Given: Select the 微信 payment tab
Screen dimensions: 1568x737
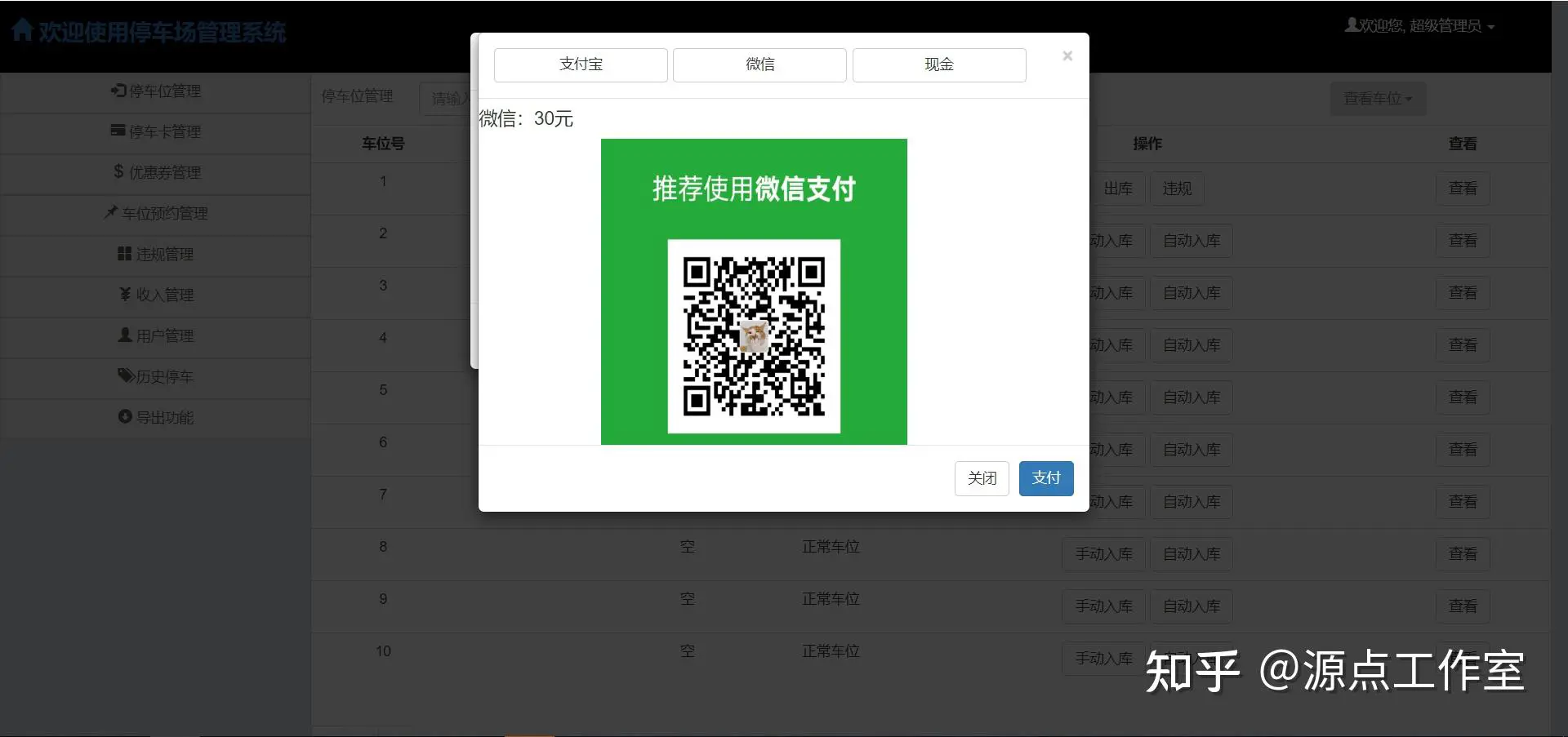Looking at the screenshot, I should (x=759, y=64).
